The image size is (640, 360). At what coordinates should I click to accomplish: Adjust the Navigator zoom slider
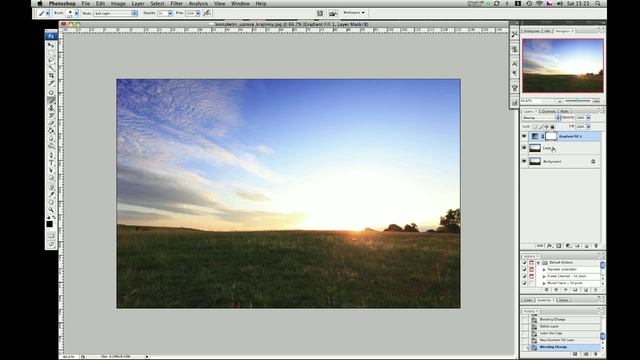point(578,101)
